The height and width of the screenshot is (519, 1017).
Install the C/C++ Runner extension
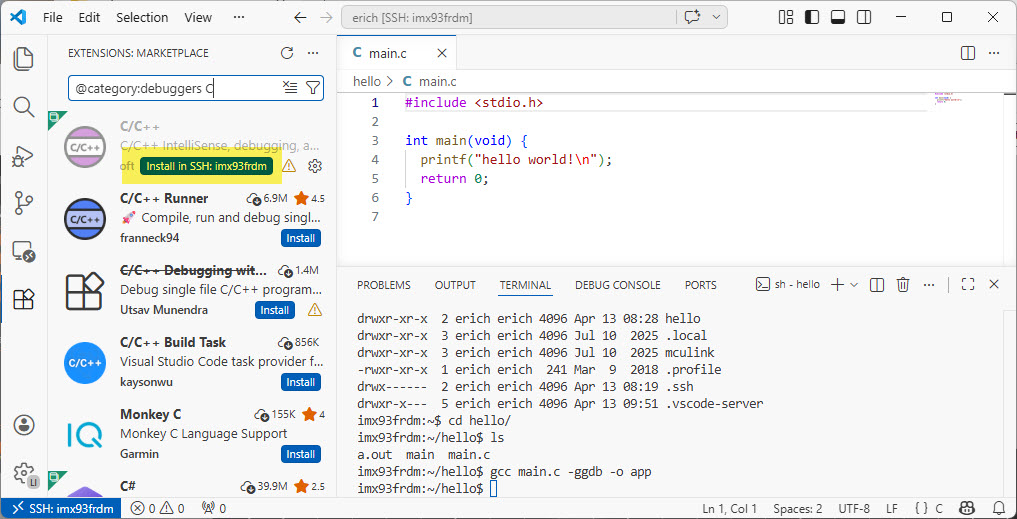tap(301, 238)
